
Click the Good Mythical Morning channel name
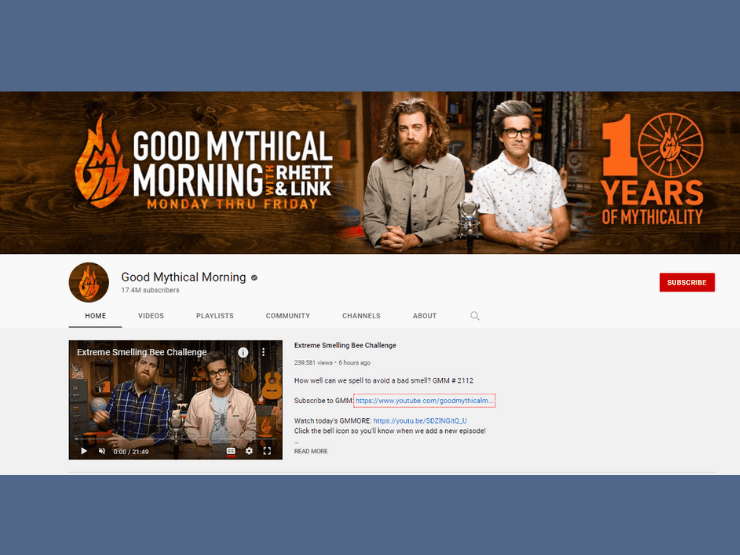pyautogui.click(x=184, y=277)
